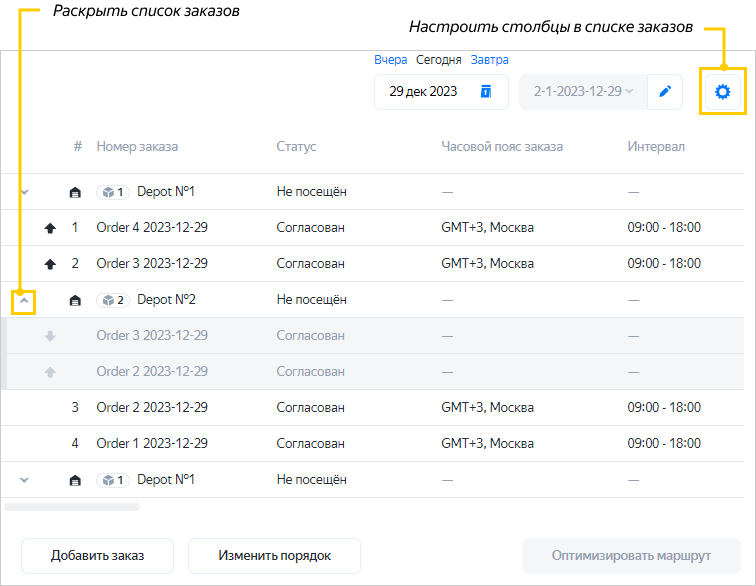The width and height of the screenshot is (756, 586).
Task: Expand the last Depot №1 row chevron
Action: click(x=25, y=480)
